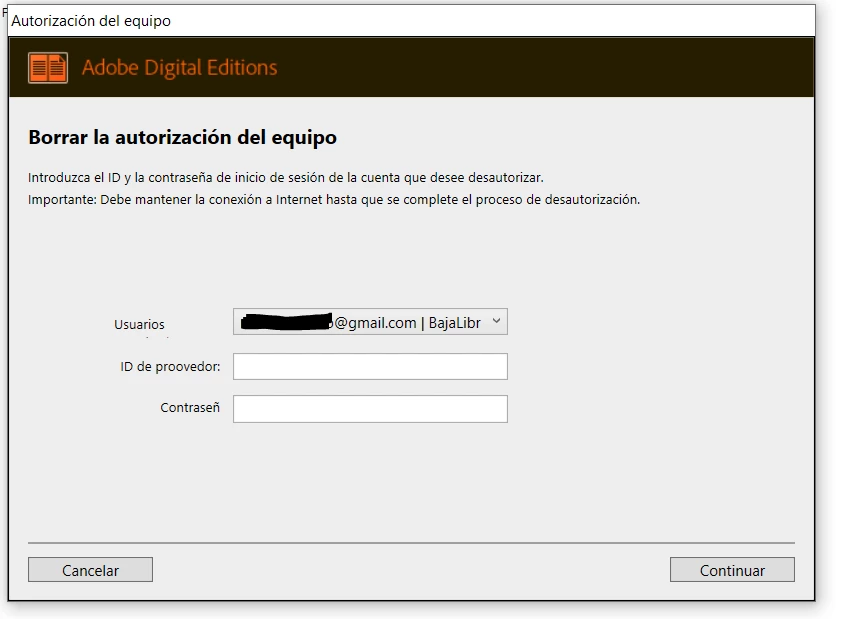Viewport: 847px width, 619px height.
Task: Click the 'Introduzca el ID y la contraseña' sentence
Action: tap(286, 178)
